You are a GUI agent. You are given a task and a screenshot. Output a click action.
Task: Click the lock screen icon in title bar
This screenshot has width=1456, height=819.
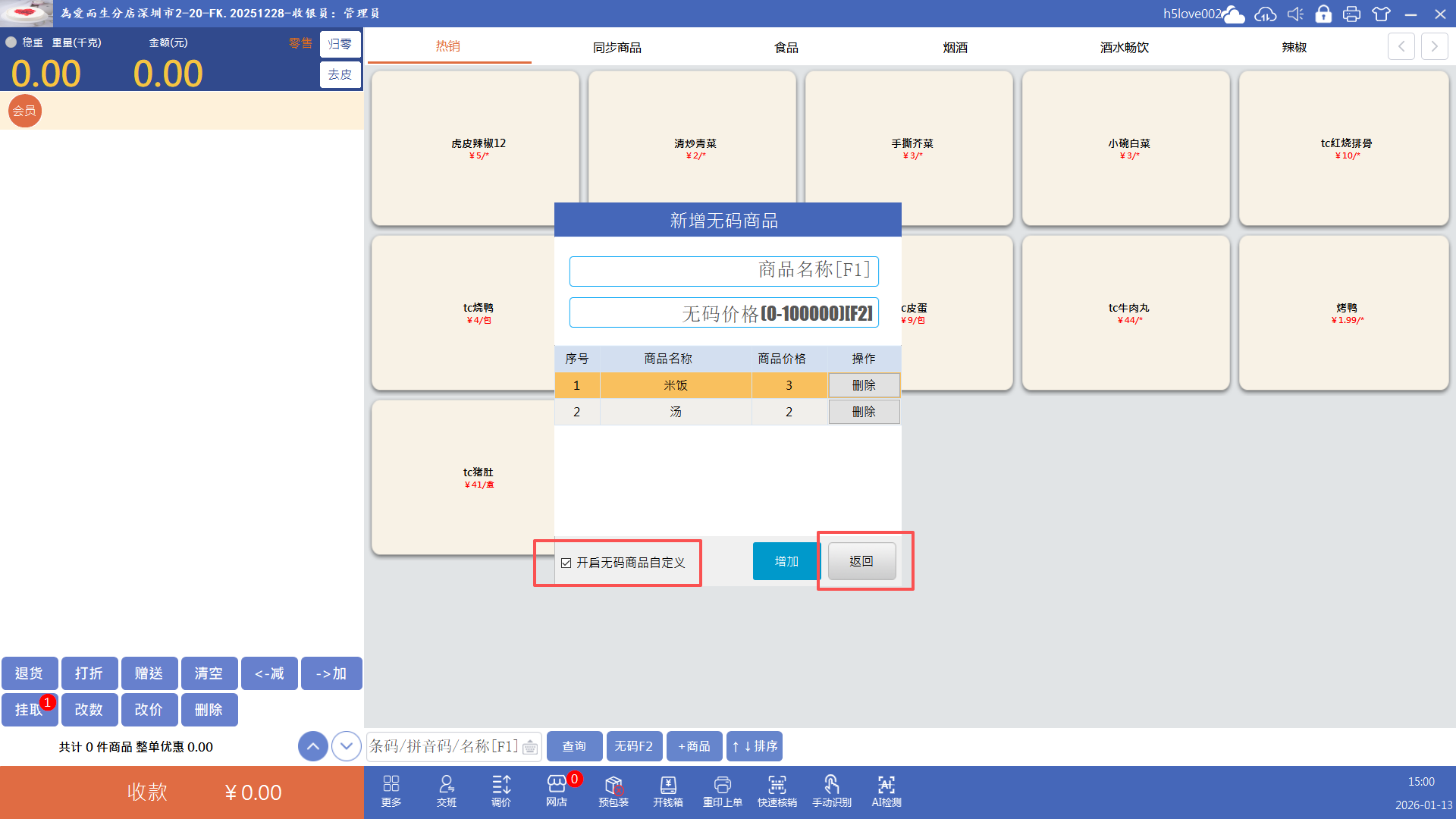coord(1323,14)
